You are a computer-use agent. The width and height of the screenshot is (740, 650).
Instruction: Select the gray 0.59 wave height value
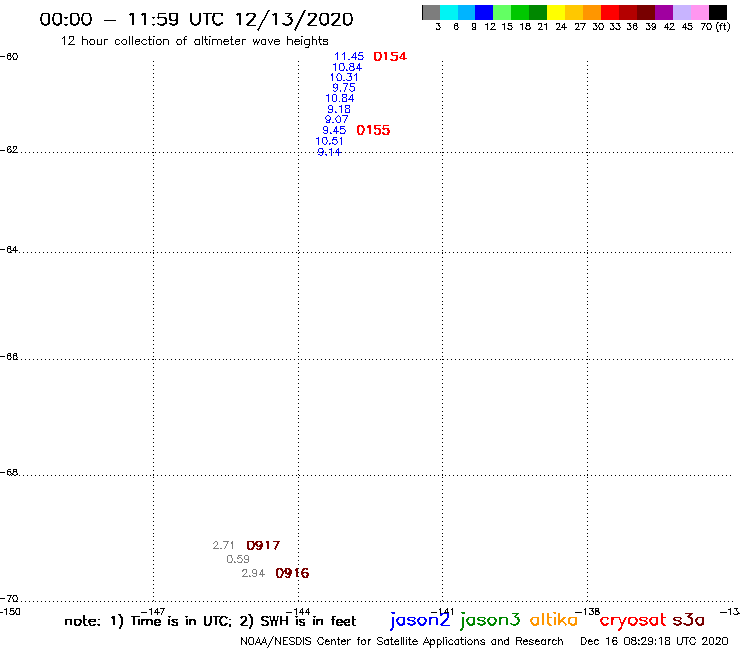coord(238,559)
